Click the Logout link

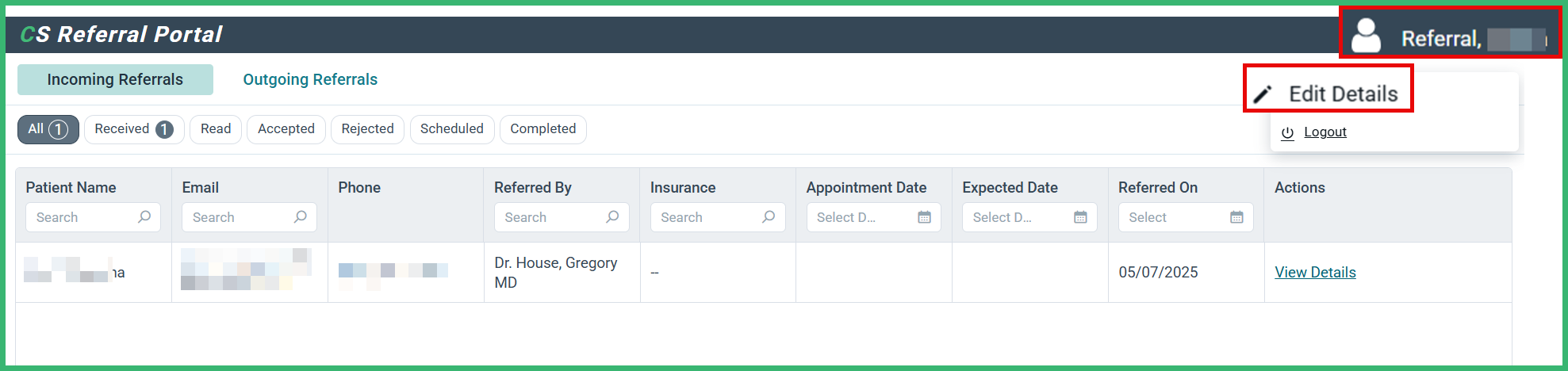tap(1325, 132)
